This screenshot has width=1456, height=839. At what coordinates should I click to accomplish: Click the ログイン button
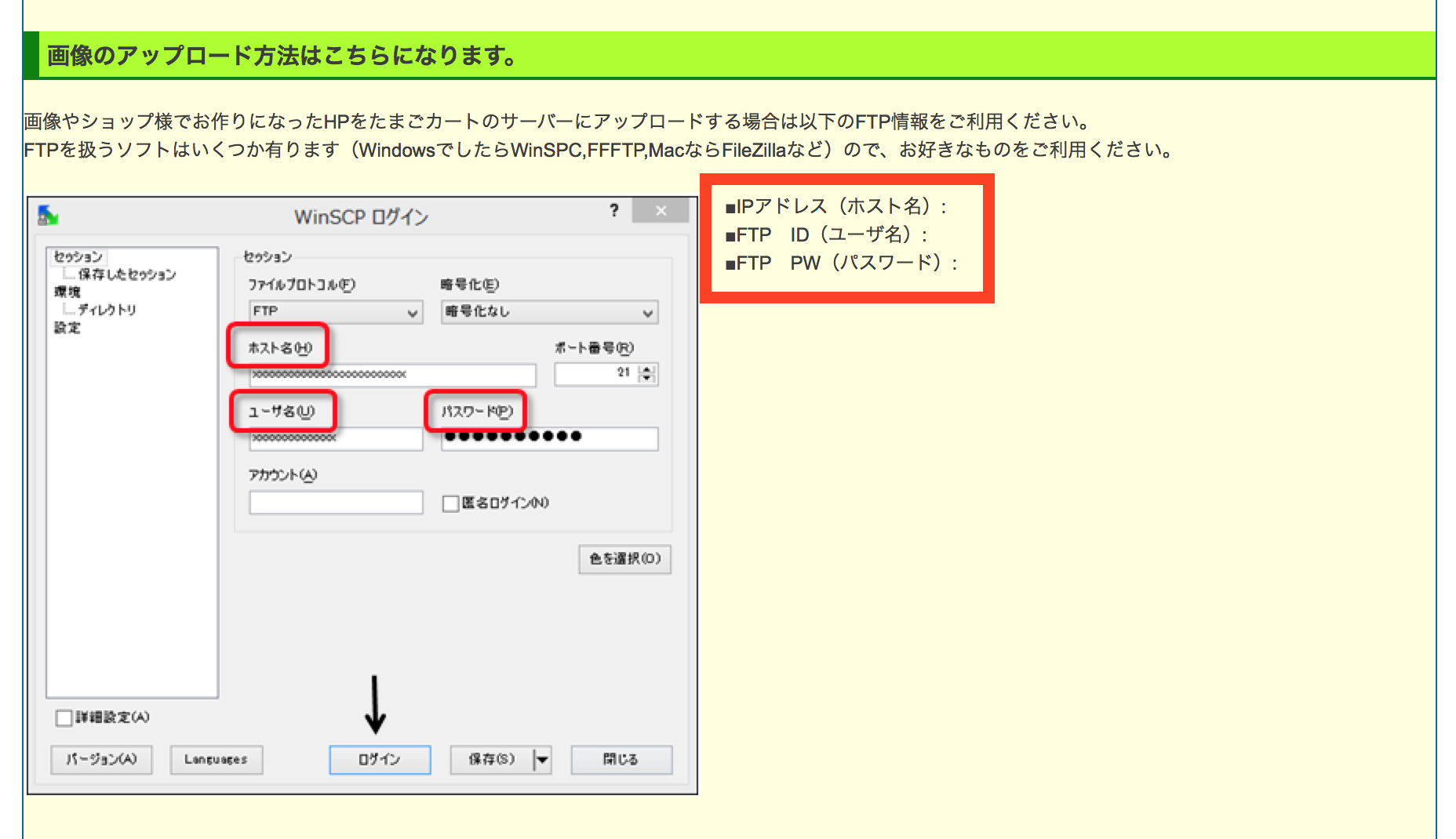(x=380, y=759)
